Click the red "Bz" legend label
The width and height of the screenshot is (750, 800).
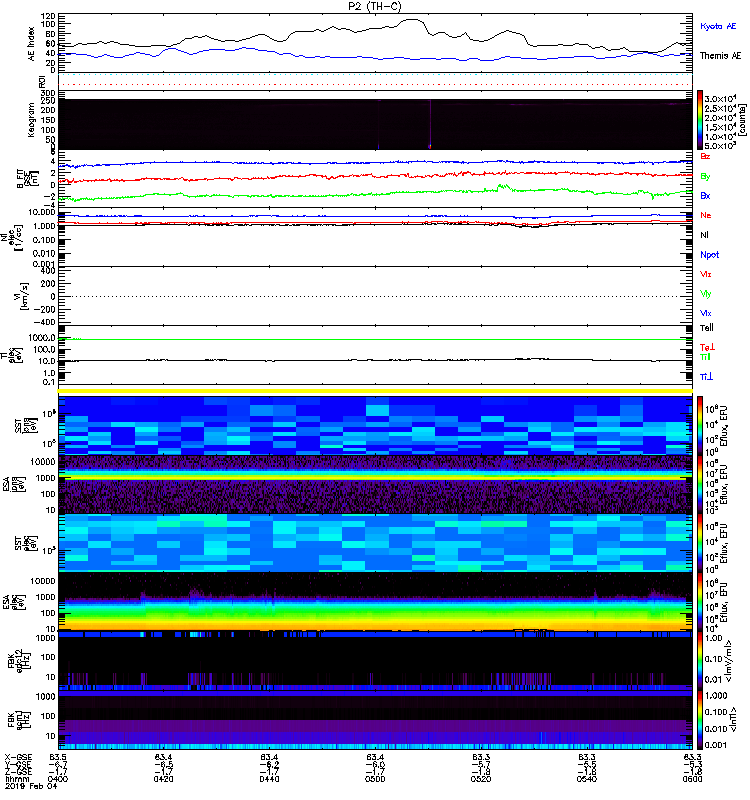click(x=705, y=156)
